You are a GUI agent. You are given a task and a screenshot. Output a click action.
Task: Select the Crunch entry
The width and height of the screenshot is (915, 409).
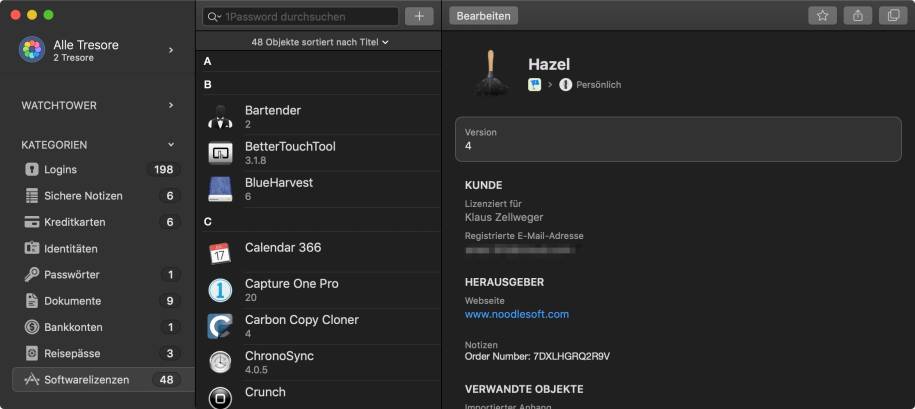pyautogui.click(x=321, y=395)
